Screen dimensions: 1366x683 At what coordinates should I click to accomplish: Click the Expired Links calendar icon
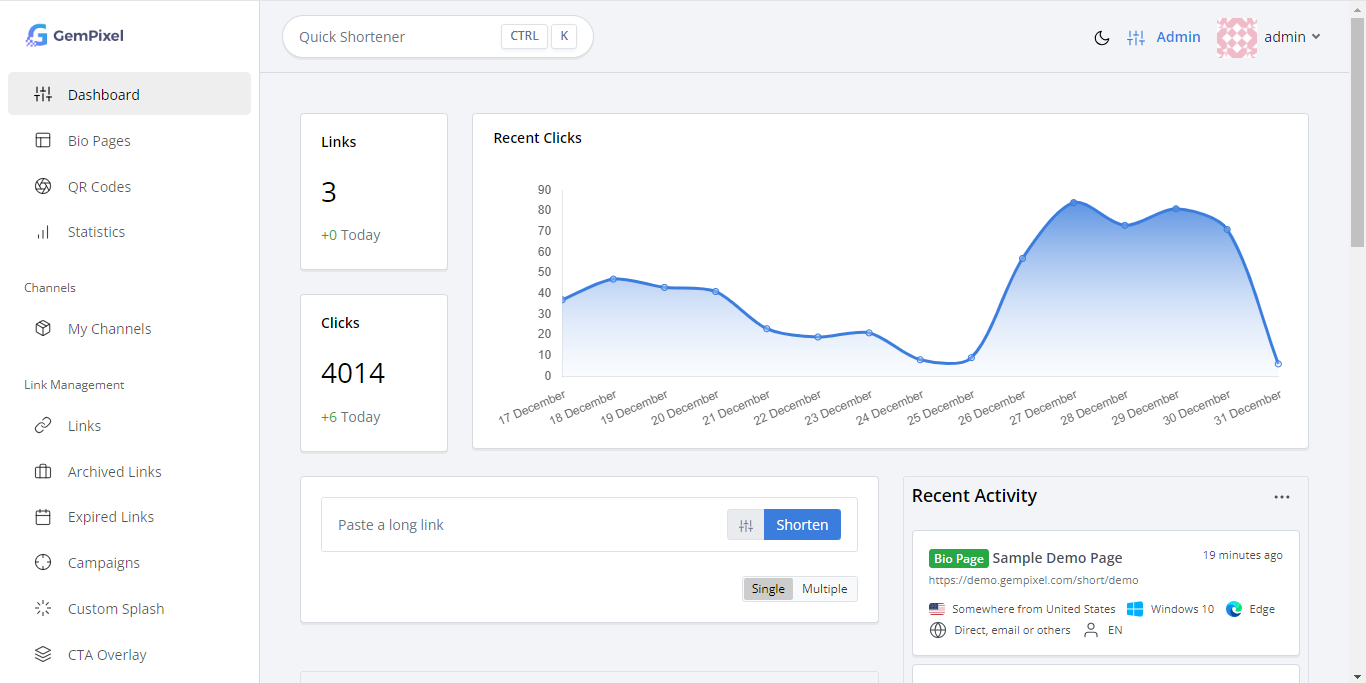43,517
